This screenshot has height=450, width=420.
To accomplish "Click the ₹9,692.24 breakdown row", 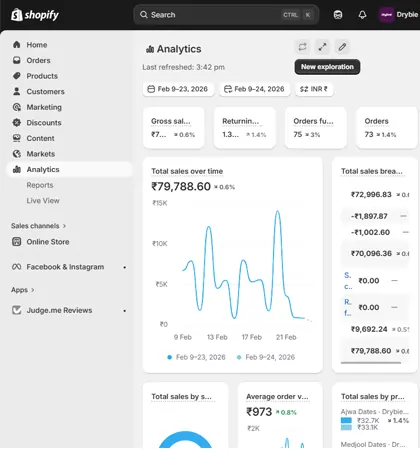I will tap(375, 329).
